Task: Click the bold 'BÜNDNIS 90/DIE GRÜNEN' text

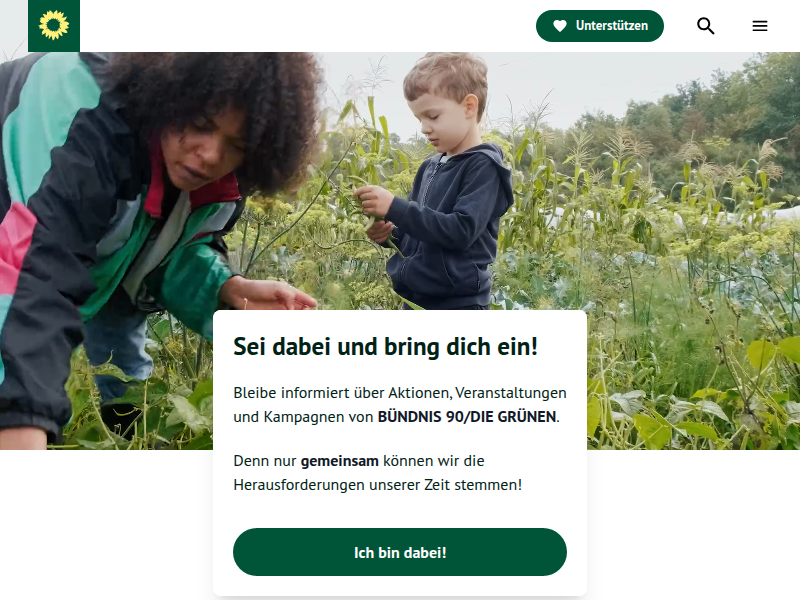Action: pos(466,417)
